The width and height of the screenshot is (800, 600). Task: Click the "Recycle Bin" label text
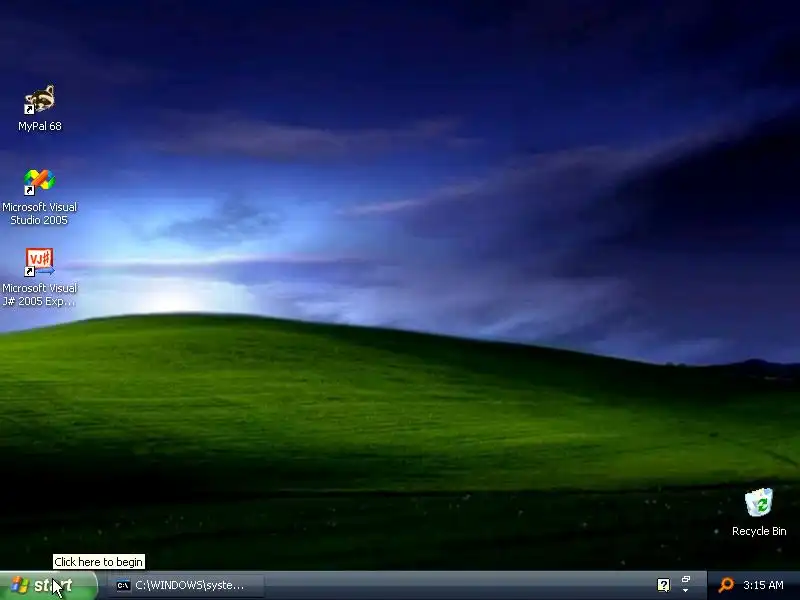(x=759, y=531)
